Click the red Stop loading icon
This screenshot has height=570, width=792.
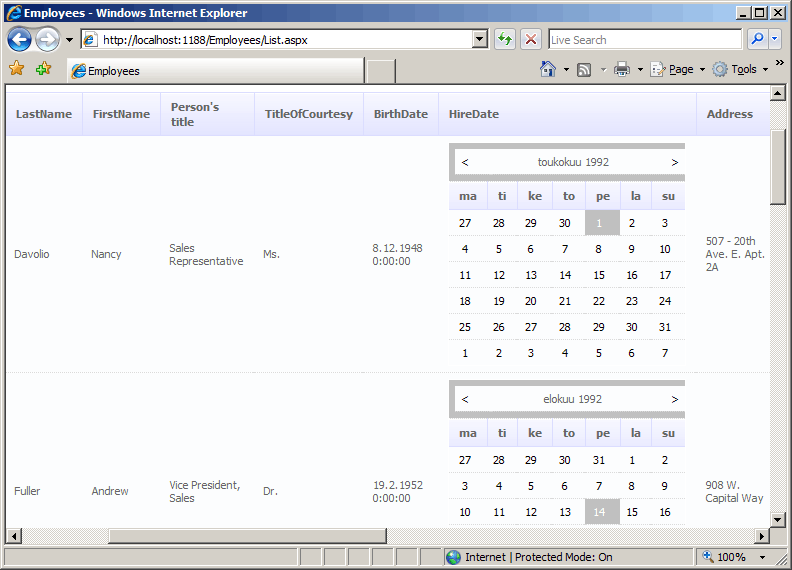click(531, 39)
